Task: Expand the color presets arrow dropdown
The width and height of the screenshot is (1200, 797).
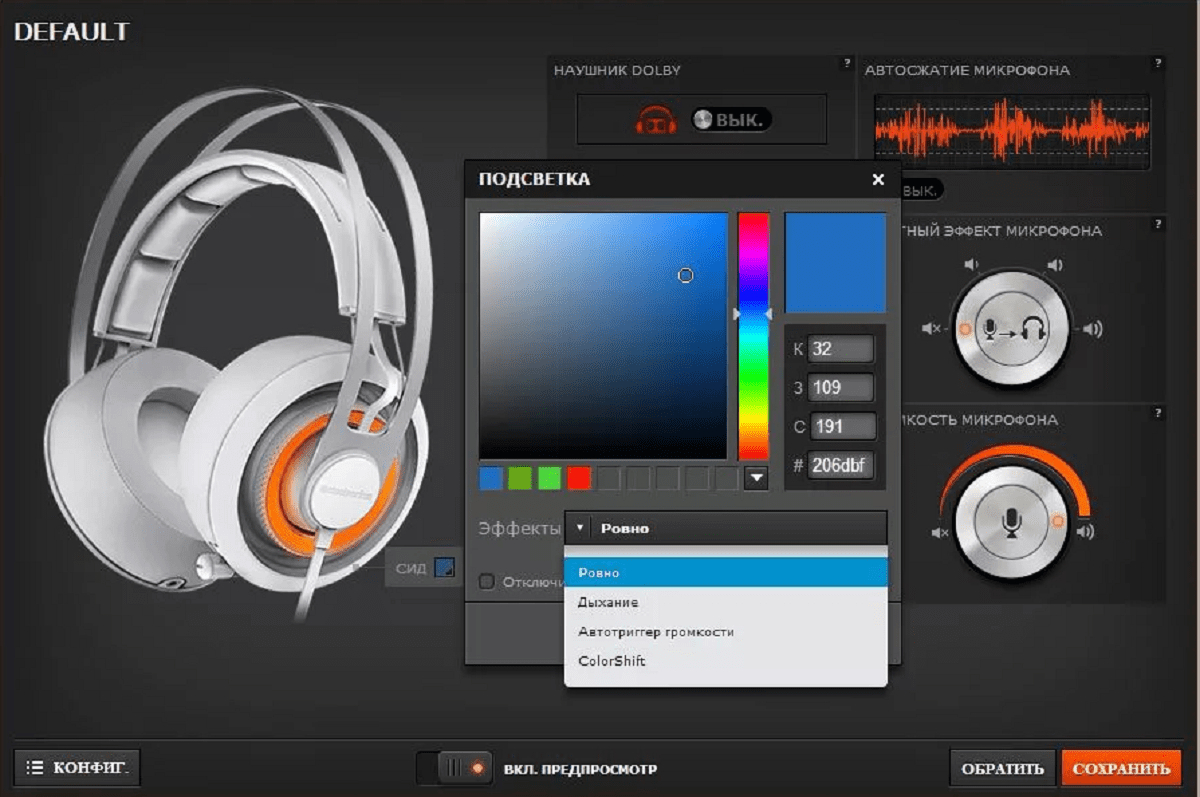Action: tap(756, 479)
